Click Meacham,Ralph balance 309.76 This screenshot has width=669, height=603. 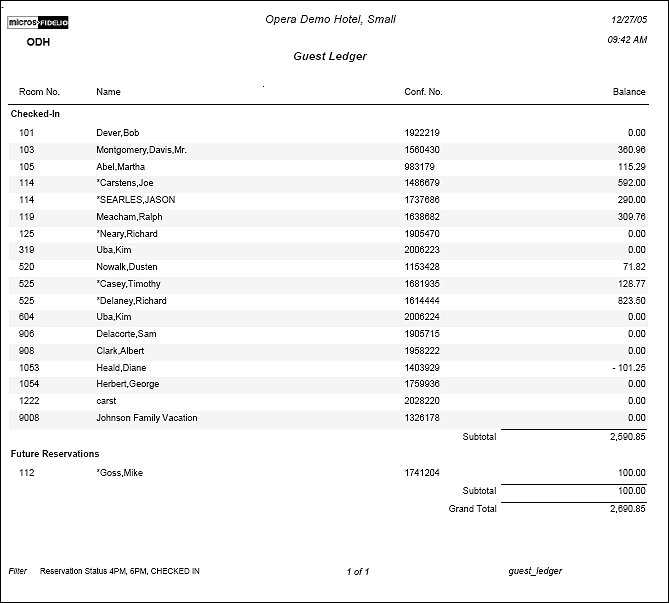(631, 217)
